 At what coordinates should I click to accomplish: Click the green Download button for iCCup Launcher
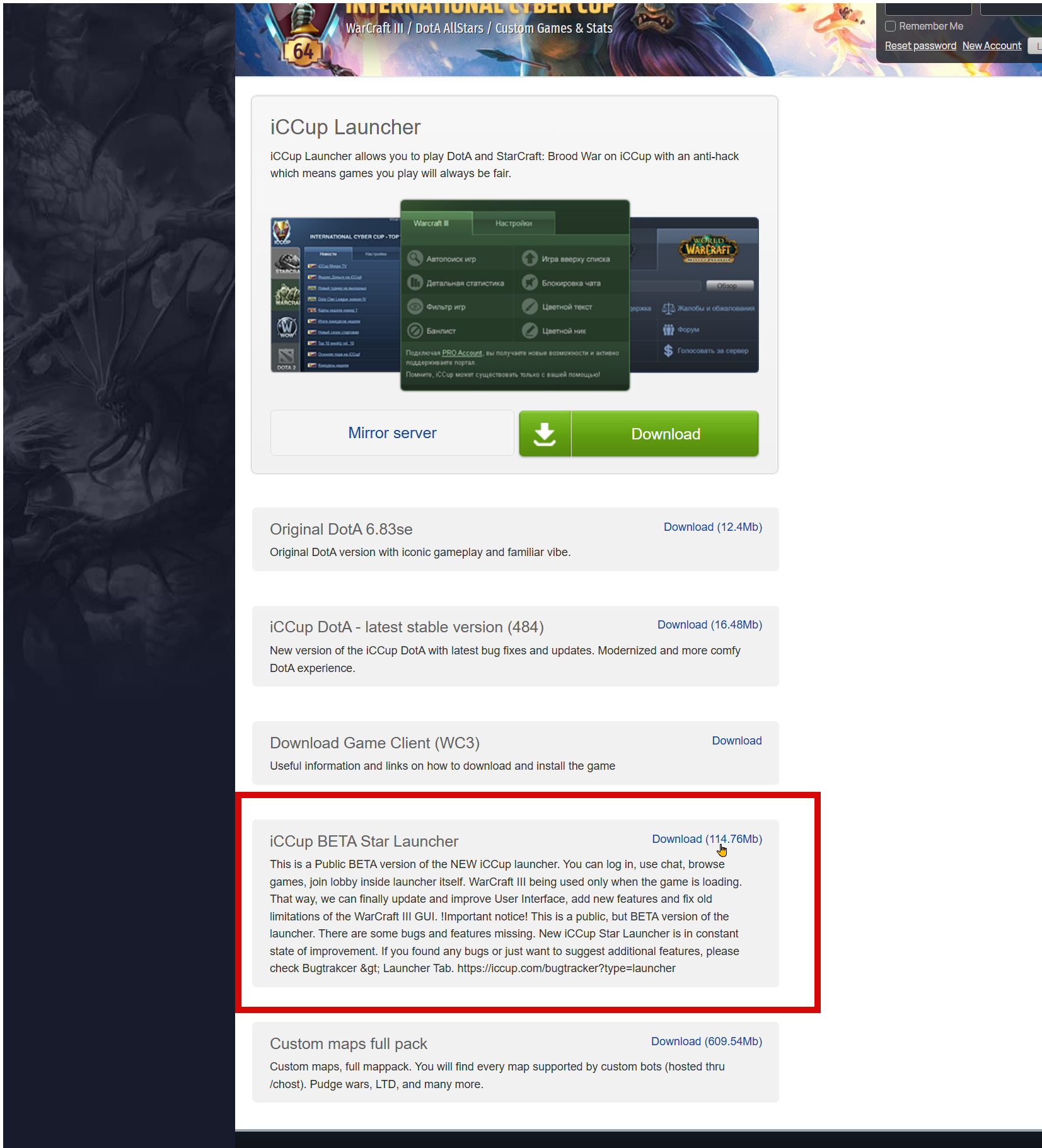coord(639,434)
